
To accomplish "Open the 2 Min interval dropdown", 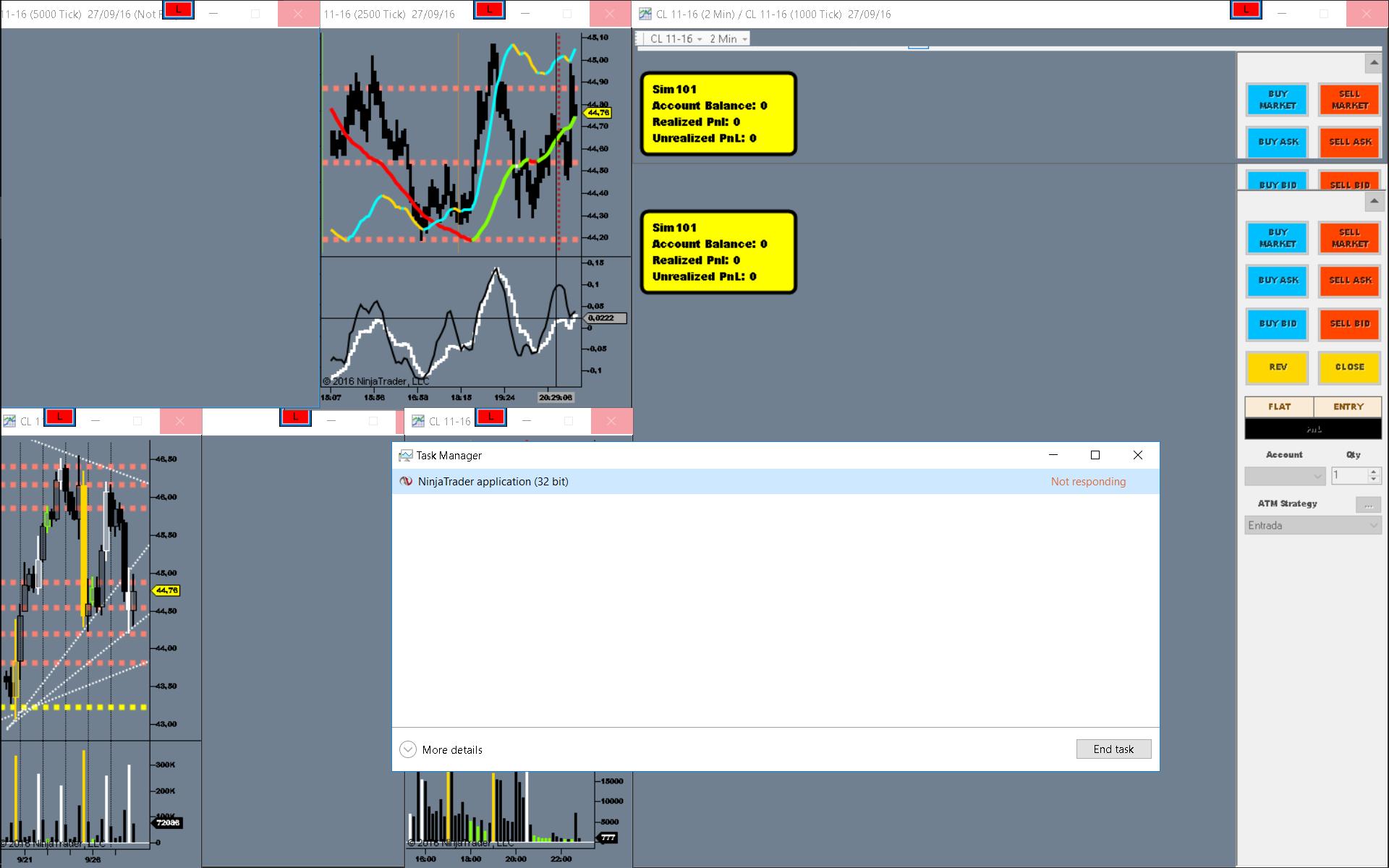I will [x=729, y=39].
